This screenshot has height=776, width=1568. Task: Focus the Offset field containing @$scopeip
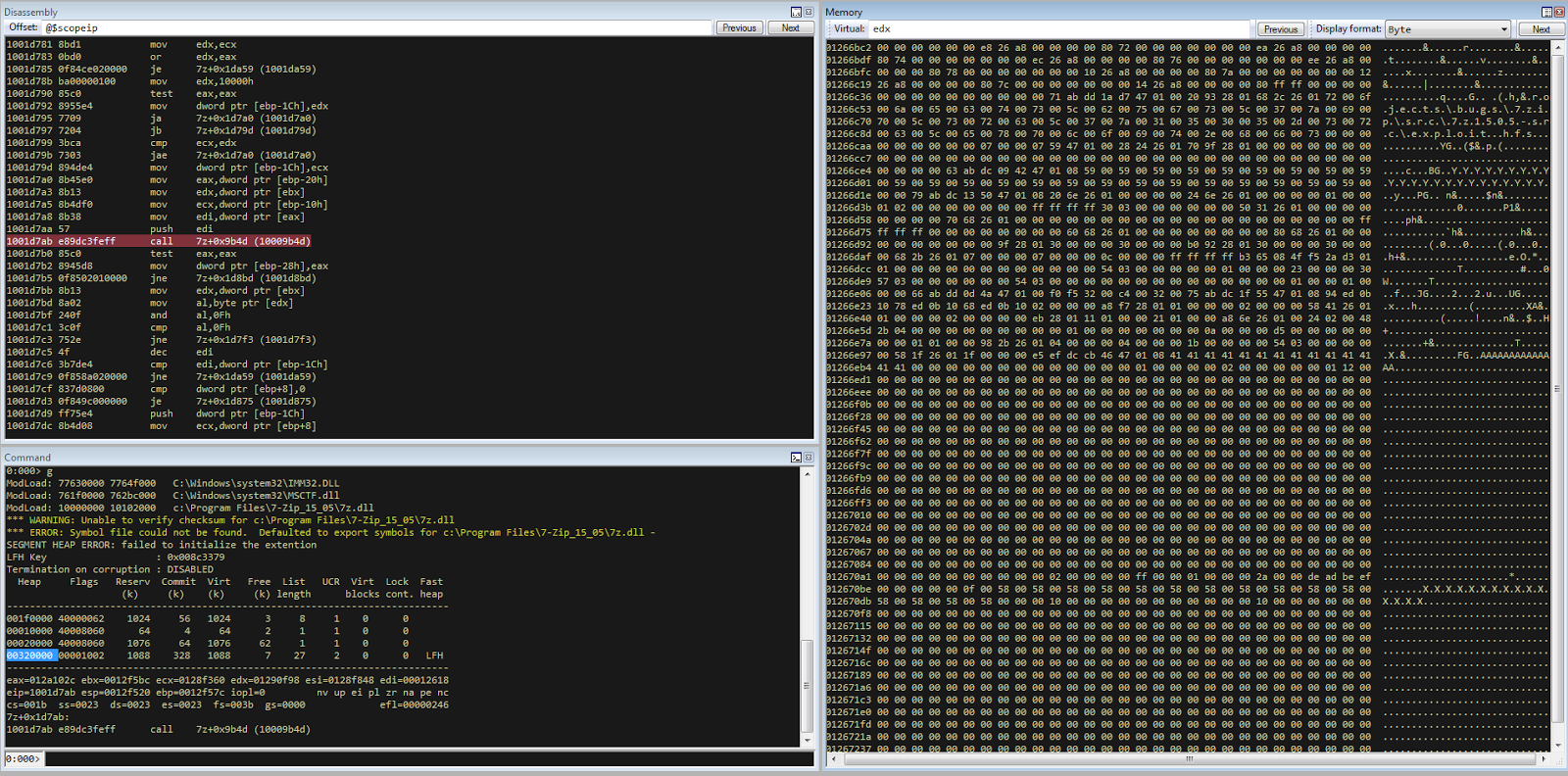pos(376,28)
